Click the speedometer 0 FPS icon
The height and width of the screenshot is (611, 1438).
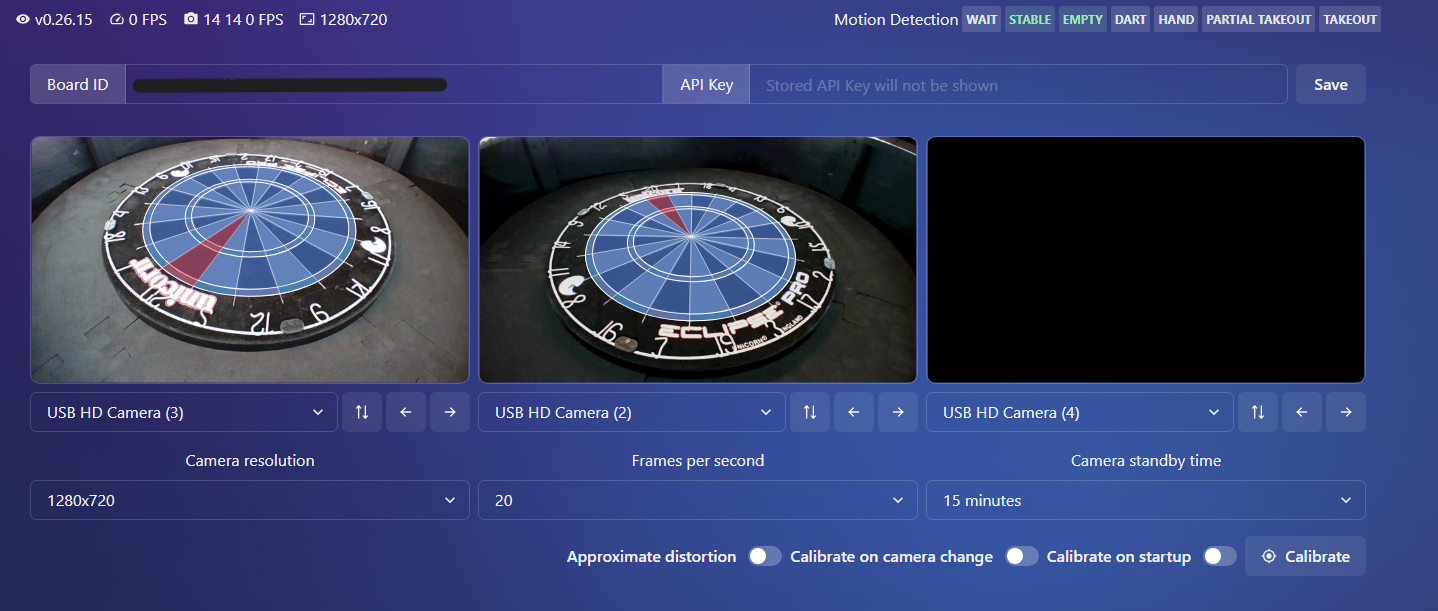[x=117, y=19]
